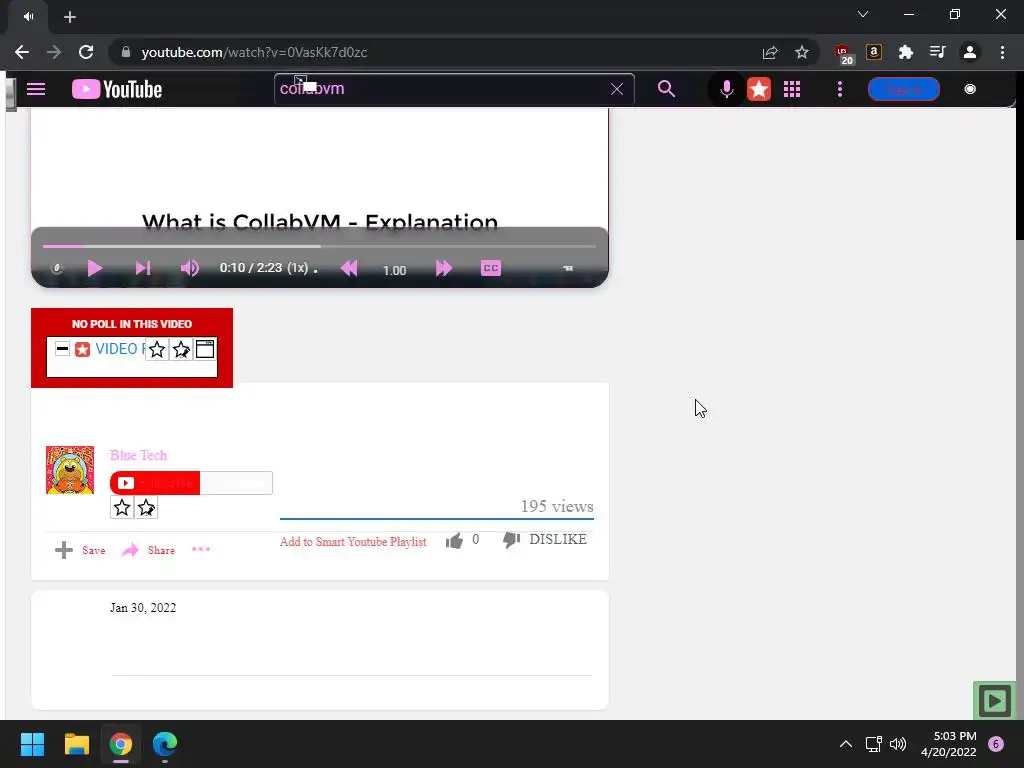Open the uBlock Origin extension icon

click(x=842, y=54)
